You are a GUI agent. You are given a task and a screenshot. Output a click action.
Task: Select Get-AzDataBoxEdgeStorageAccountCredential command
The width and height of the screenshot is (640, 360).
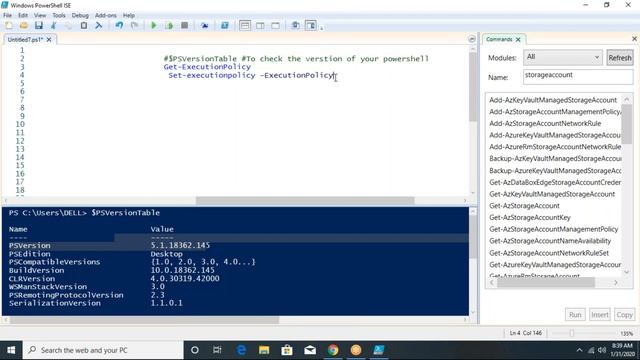[x=555, y=182]
